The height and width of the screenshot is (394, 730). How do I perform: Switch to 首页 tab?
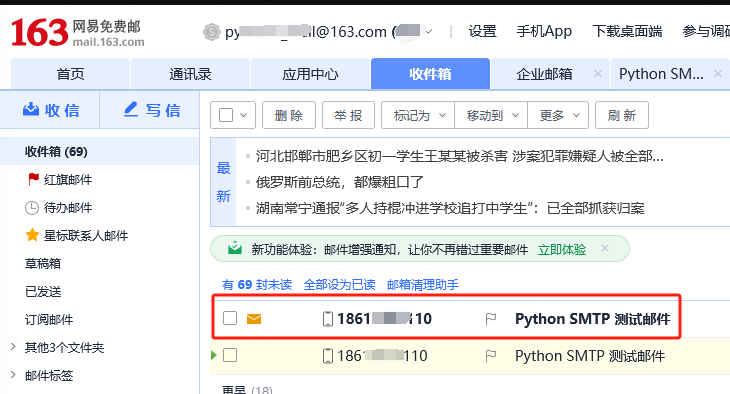coord(70,74)
